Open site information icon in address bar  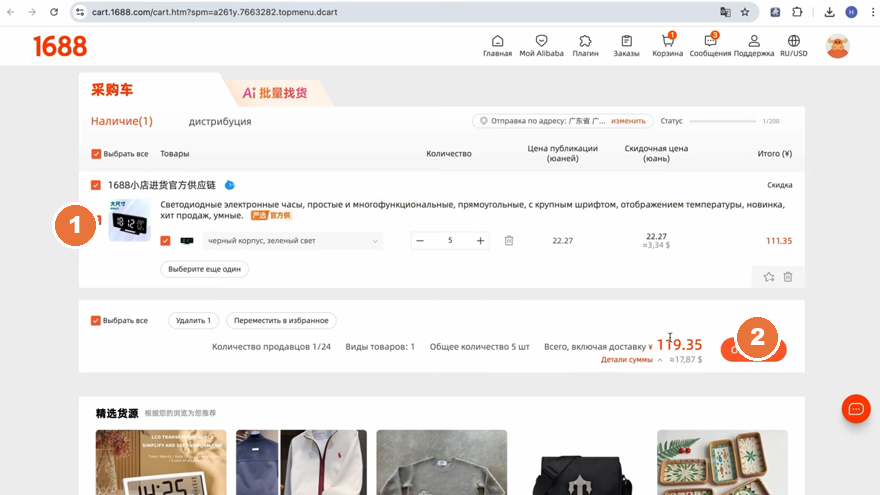coord(80,12)
